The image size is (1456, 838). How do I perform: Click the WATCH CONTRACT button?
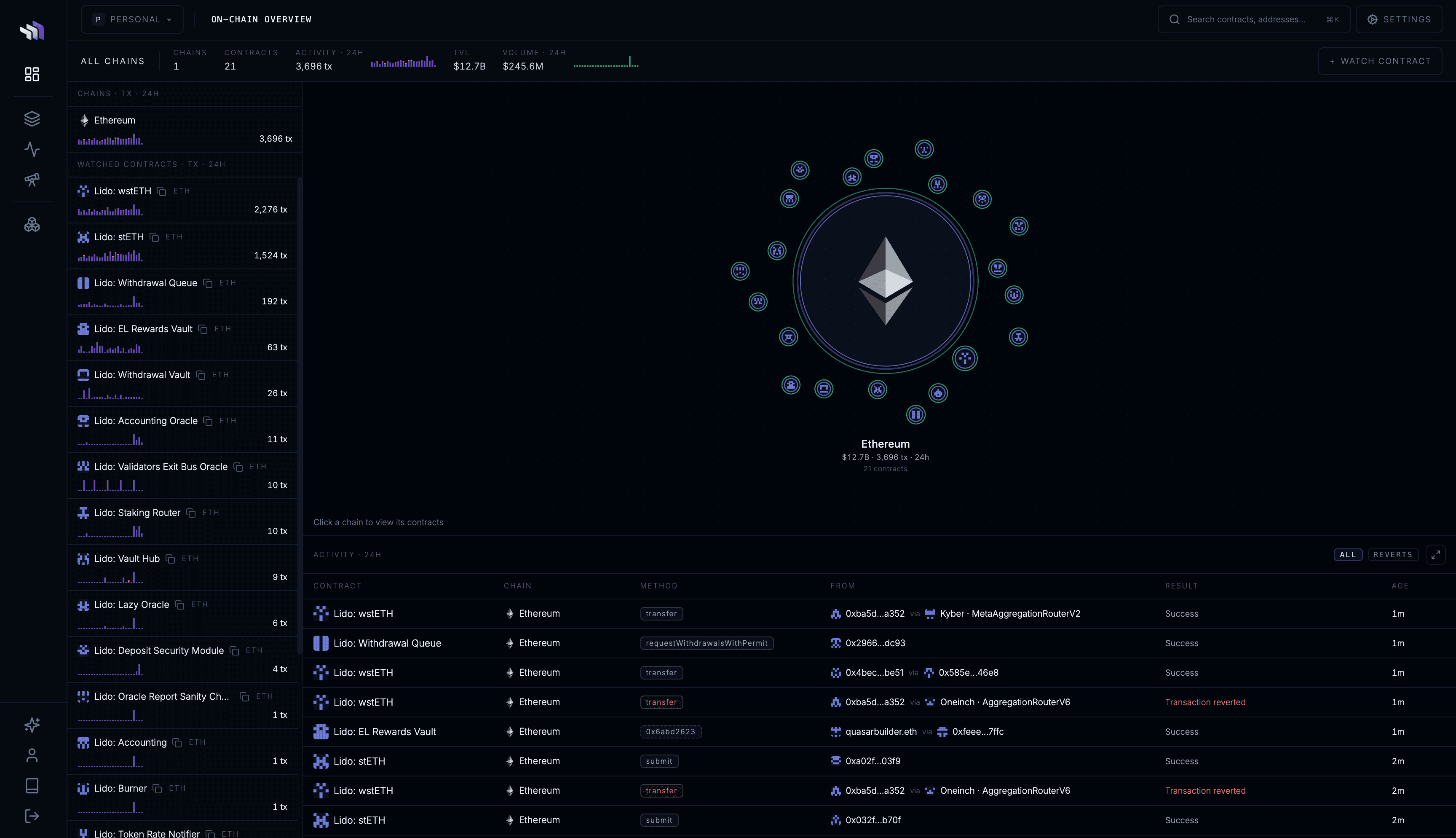tap(1379, 61)
